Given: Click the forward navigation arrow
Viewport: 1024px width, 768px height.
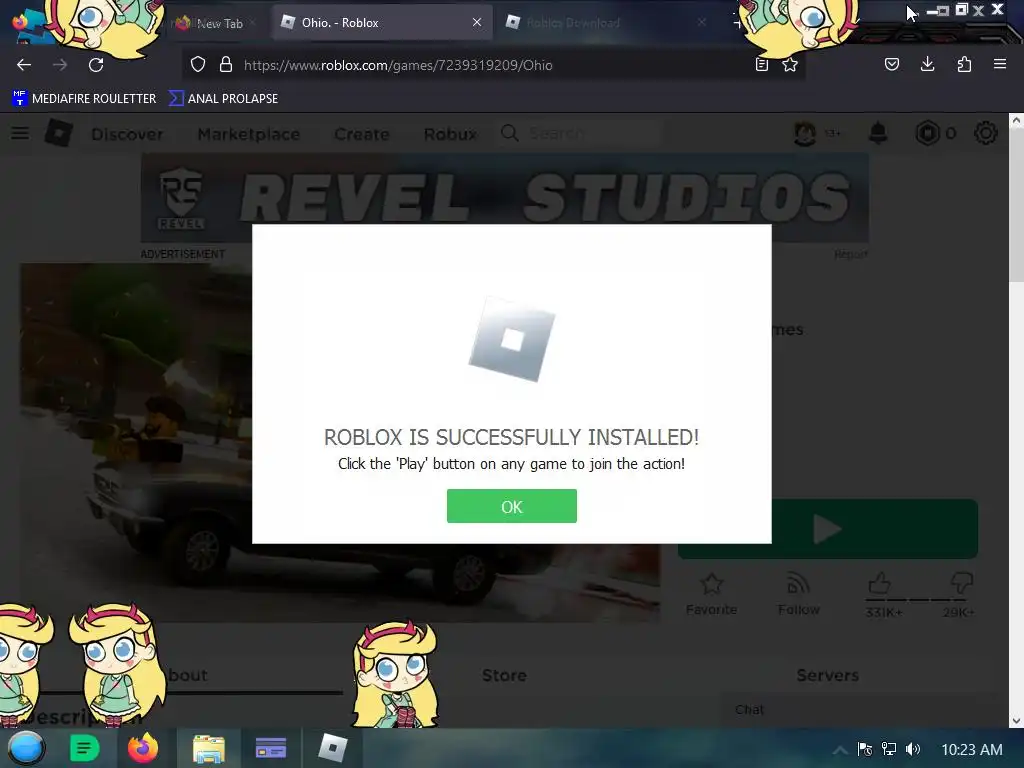Looking at the screenshot, I should [60, 65].
